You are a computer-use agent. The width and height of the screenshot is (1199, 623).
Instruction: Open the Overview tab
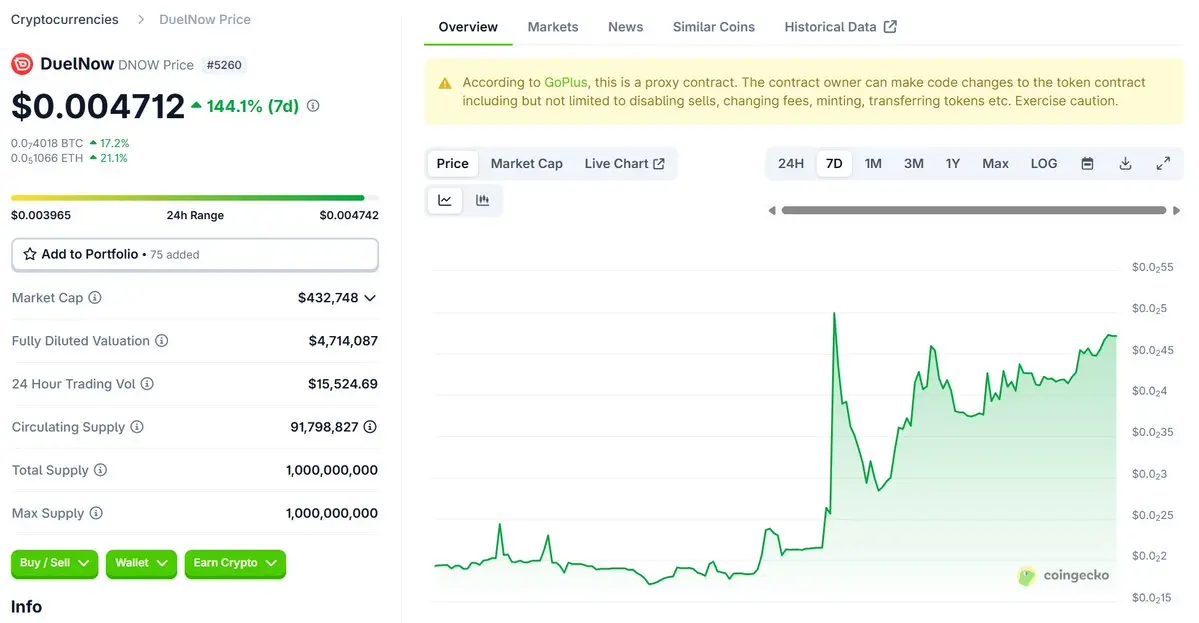pyautogui.click(x=468, y=27)
